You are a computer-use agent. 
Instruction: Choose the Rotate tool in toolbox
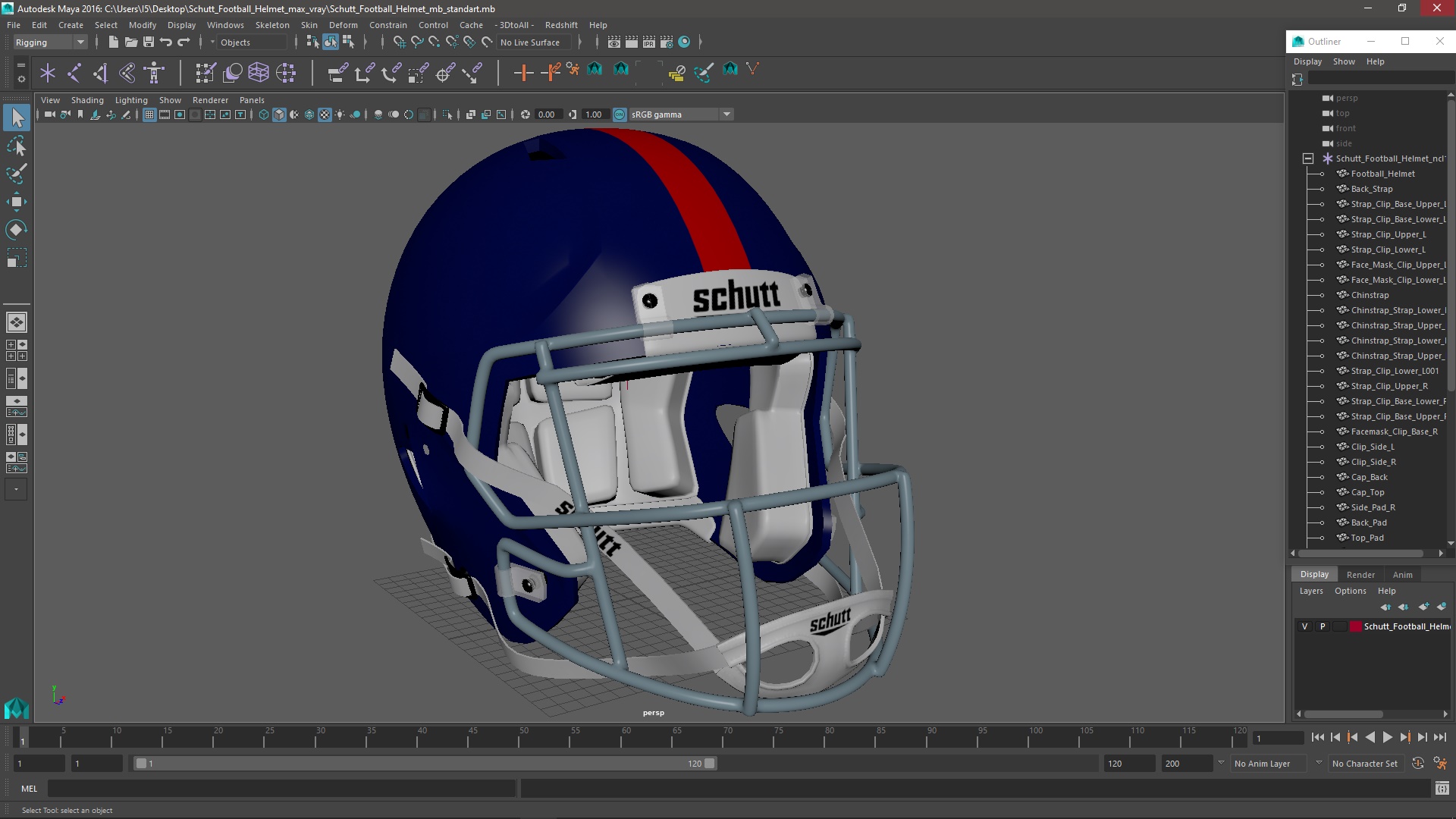(x=17, y=230)
